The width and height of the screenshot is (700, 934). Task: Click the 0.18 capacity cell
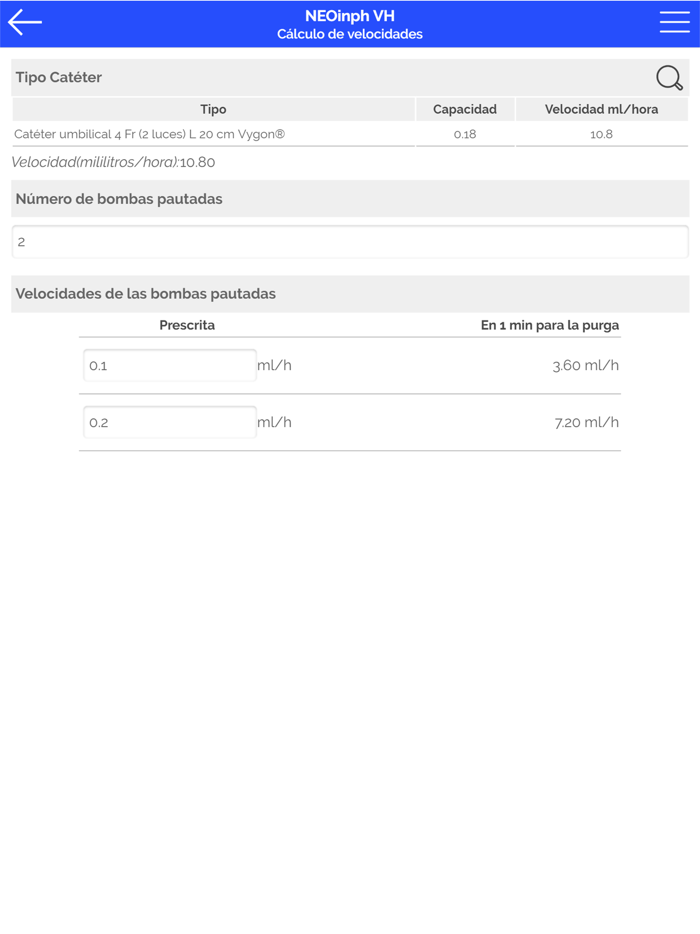tap(465, 134)
